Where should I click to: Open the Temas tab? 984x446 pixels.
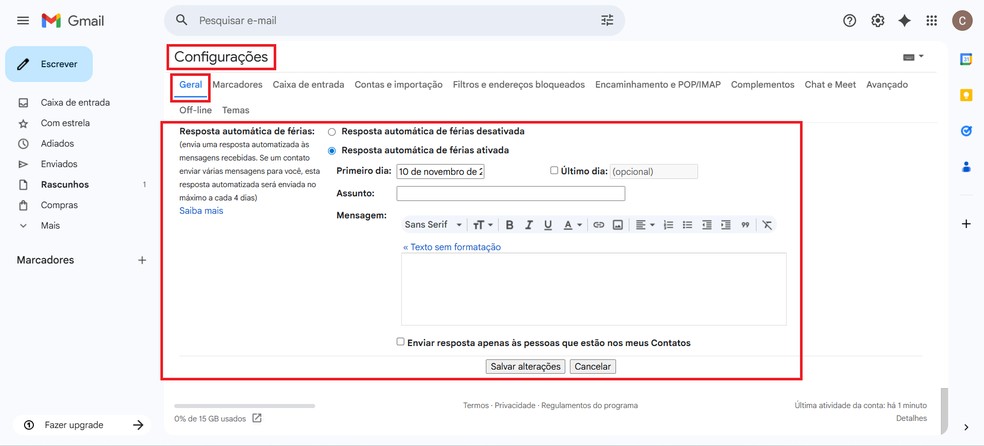(x=235, y=110)
